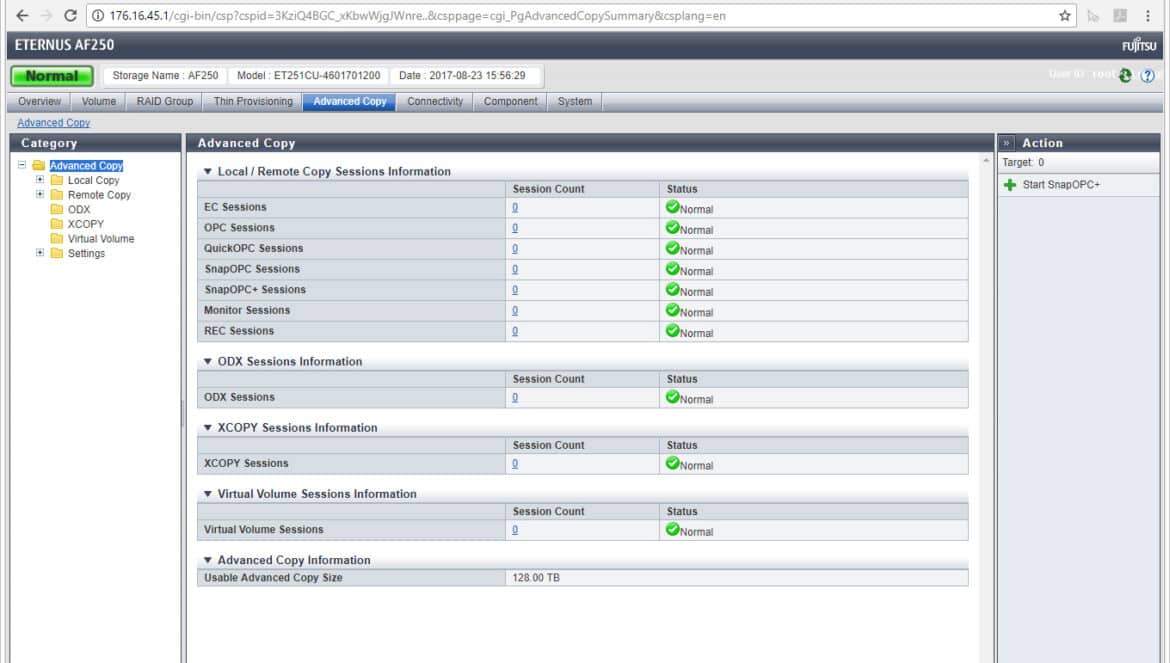Click the scroll up arrow of main panel

coord(986,160)
